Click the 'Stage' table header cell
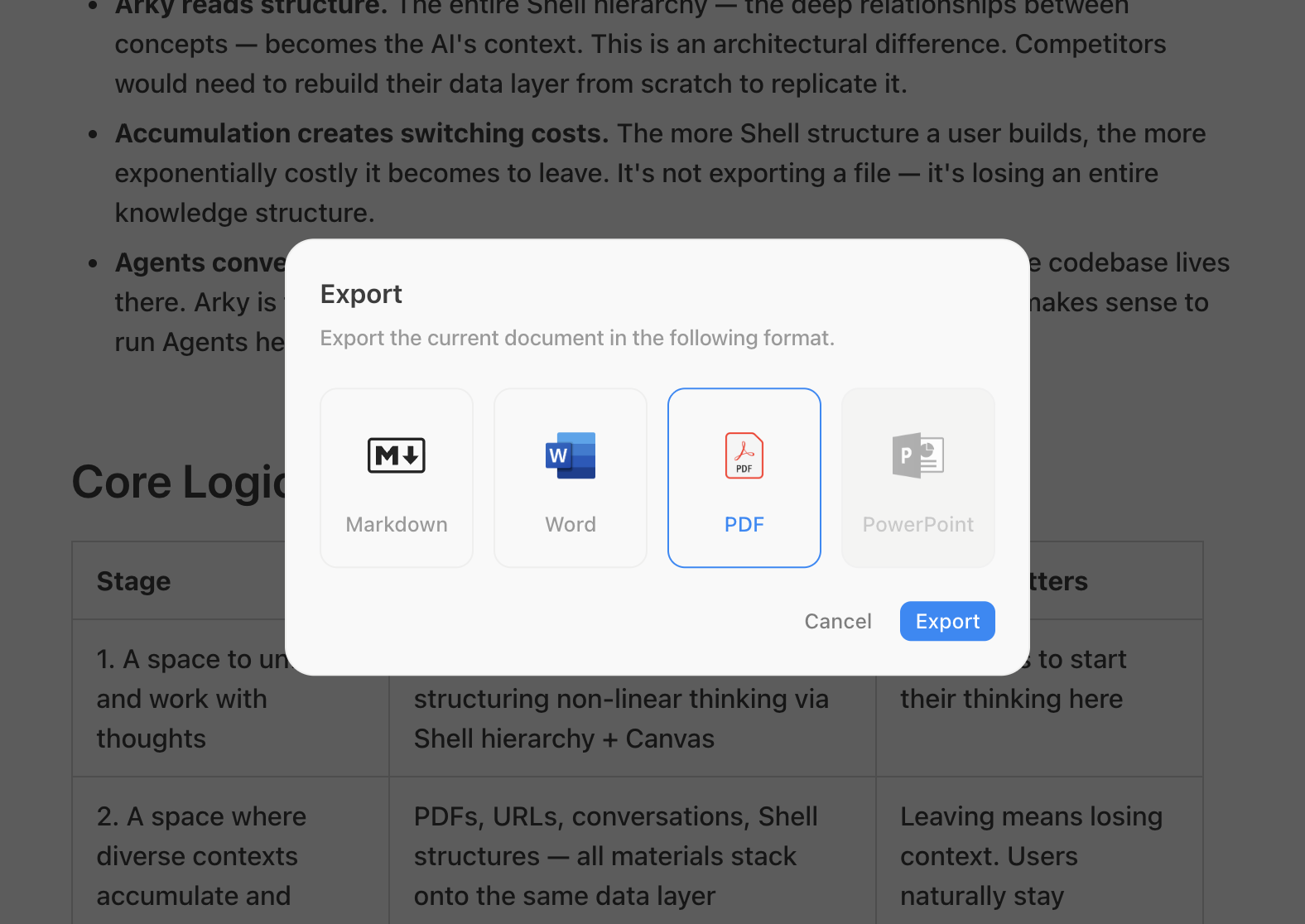Image resolution: width=1305 pixels, height=924 pixels. point(230,580)
